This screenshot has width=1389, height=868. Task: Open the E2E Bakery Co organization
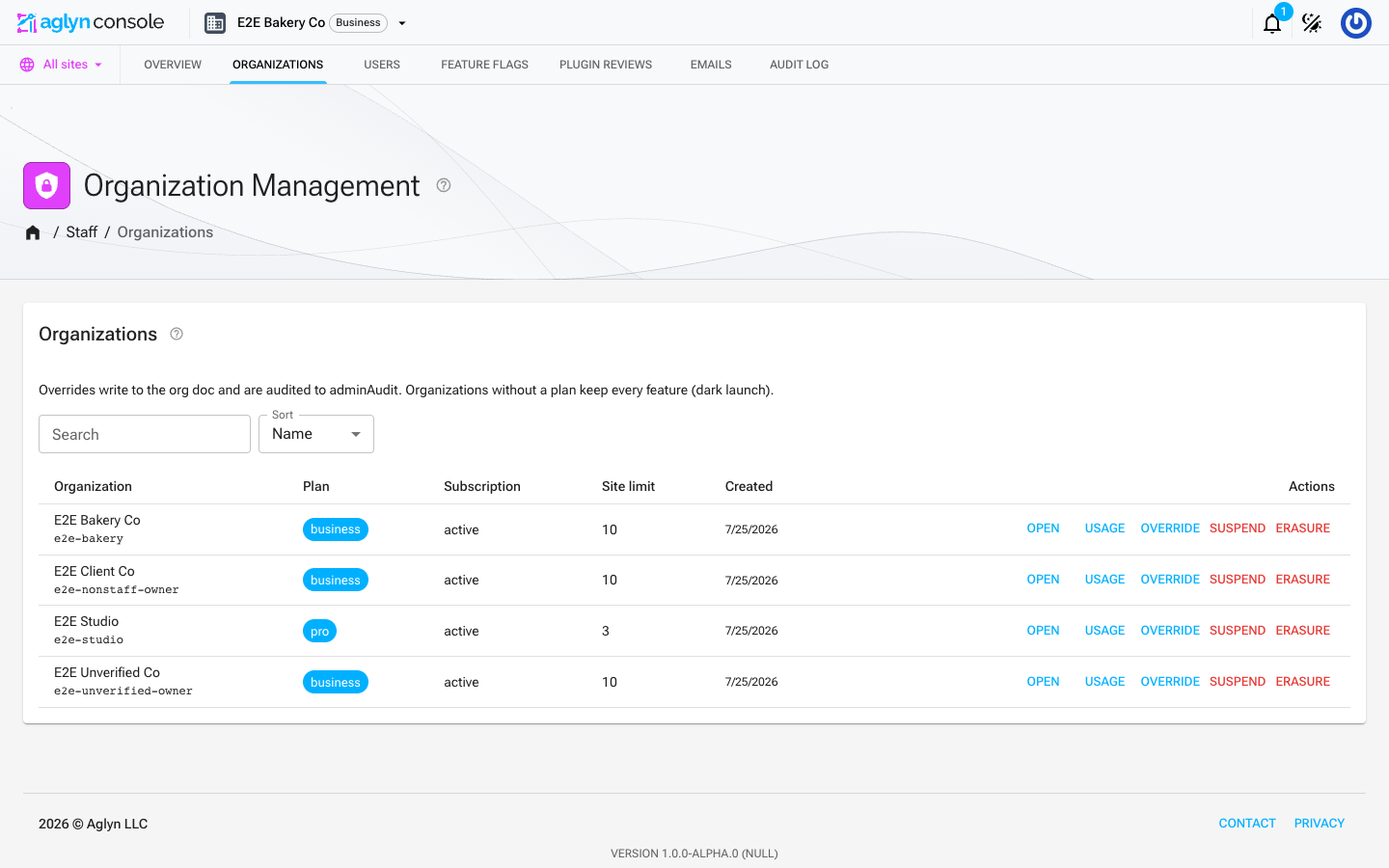point(1043,529)
